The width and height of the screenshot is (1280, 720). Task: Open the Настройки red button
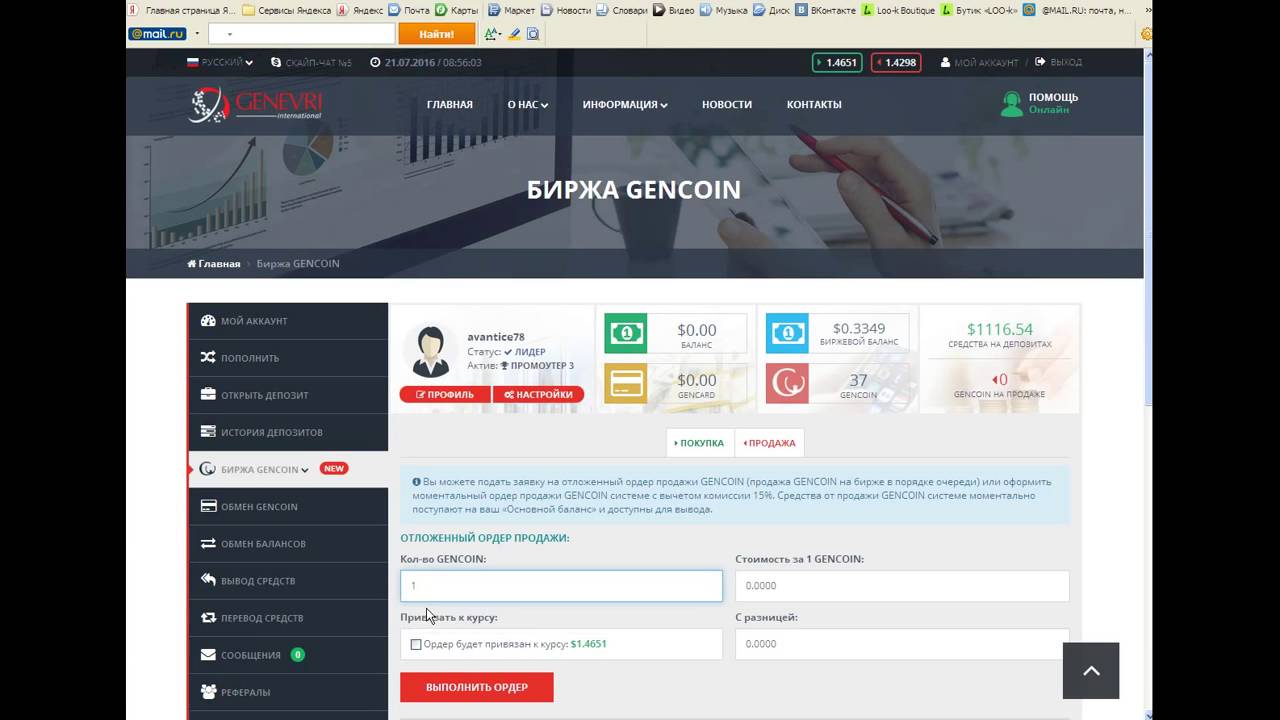pyautogui.click(x=538, y=394)
